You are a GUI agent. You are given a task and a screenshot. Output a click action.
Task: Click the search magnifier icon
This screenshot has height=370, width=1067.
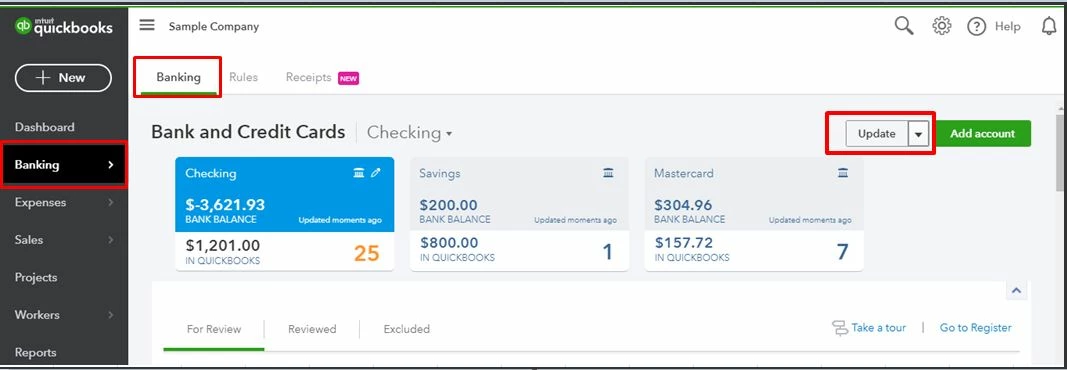[x=904, y=27]
